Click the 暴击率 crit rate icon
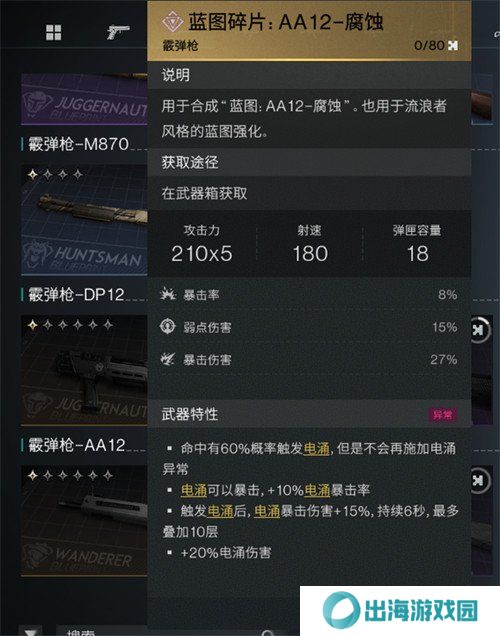500x636 pixels. [167, 294]
